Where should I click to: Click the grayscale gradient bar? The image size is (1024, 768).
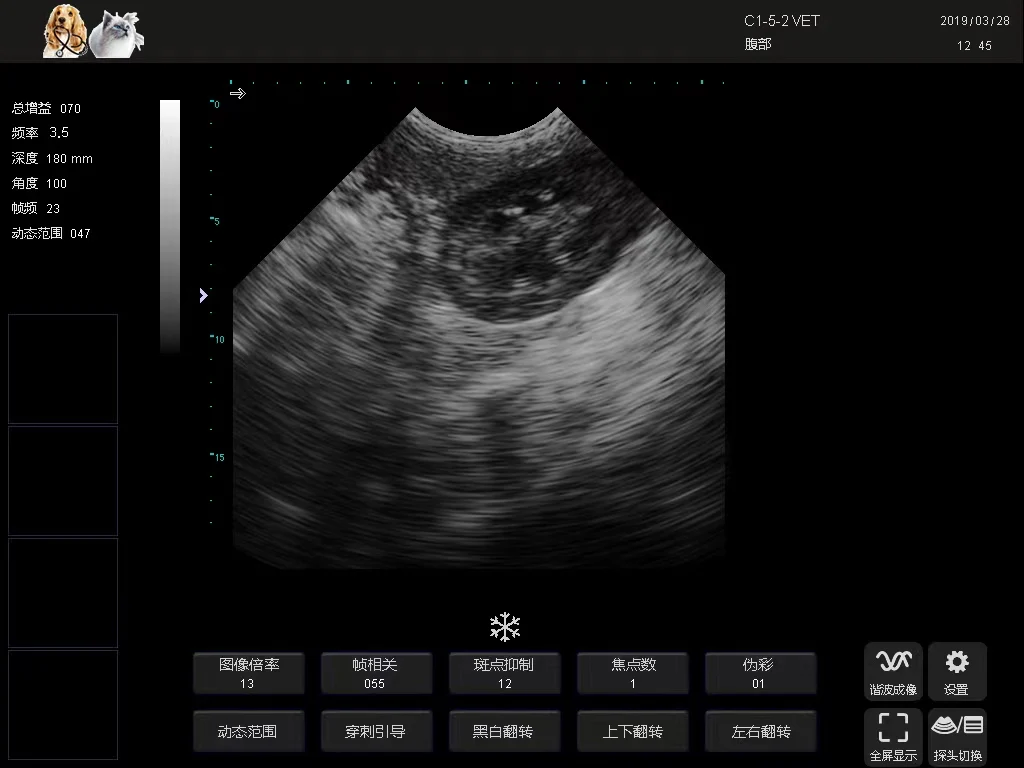[170, 227]
